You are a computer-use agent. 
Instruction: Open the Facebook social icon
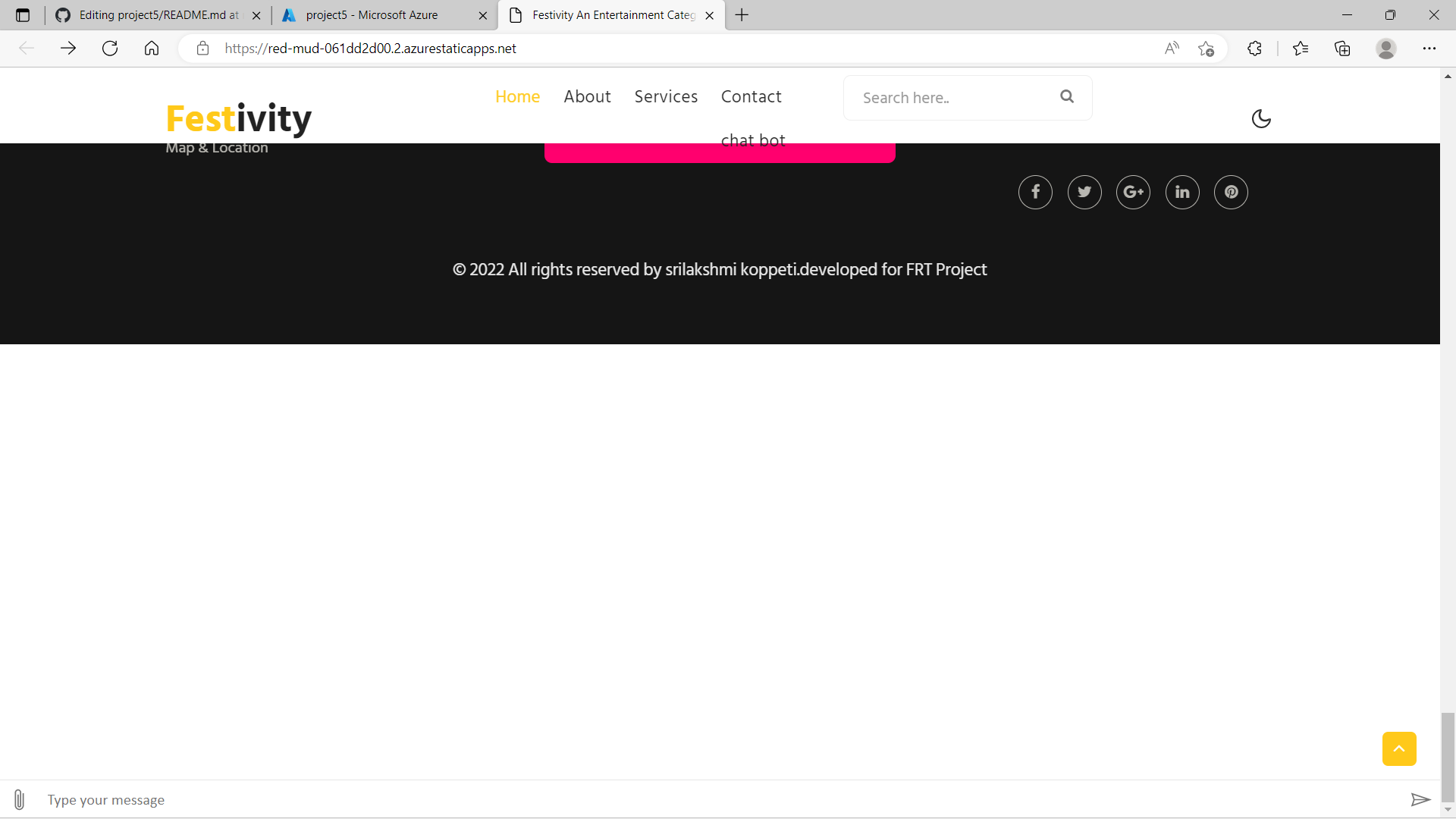click(1035, 192)
